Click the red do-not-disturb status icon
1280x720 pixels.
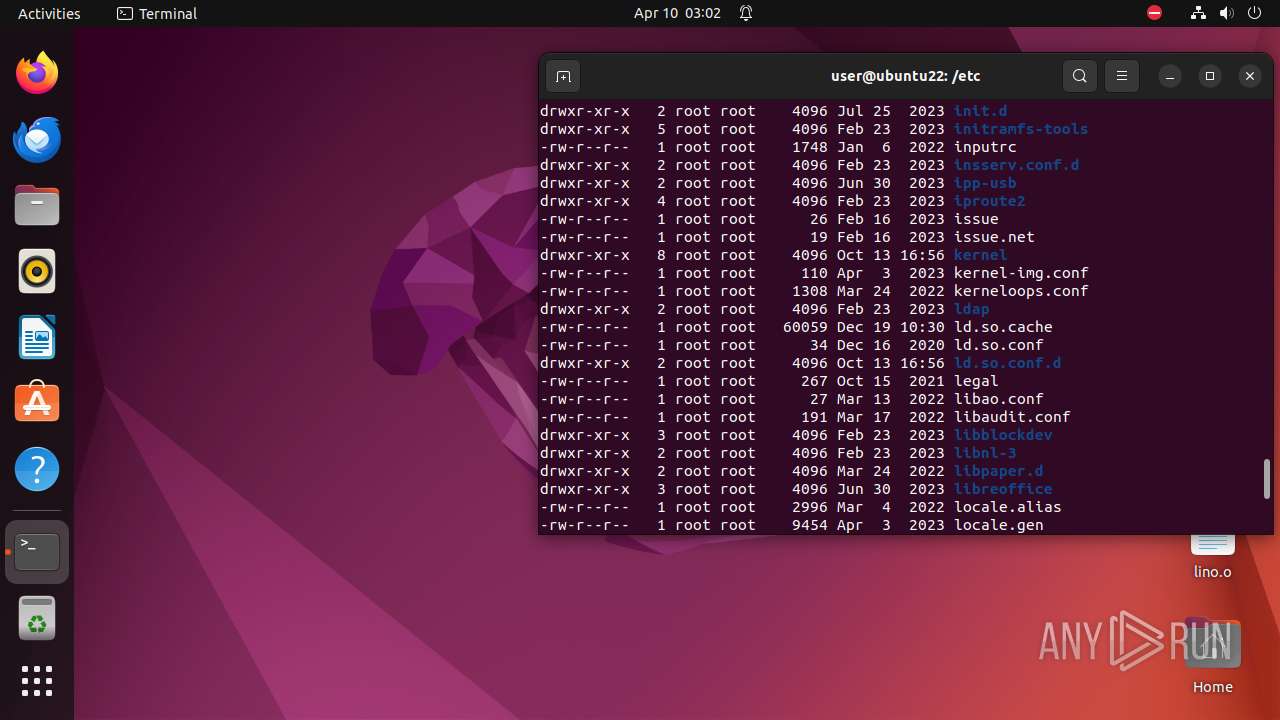click(x=1154, y=13)
